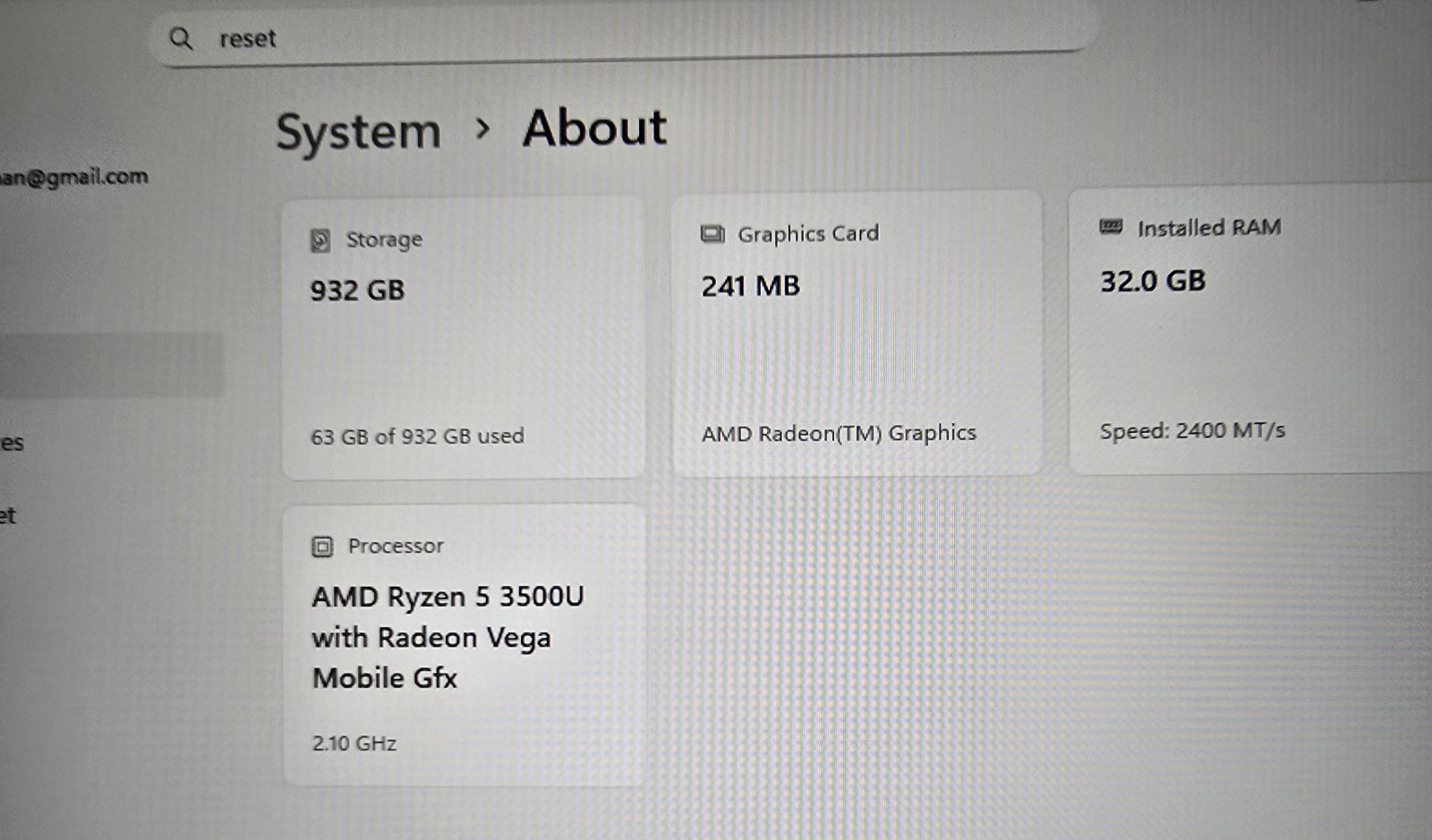Click 'AMD Radeon(TM) Graphics' text
This screenshot has width=1432, height=840.
point(839,433)
